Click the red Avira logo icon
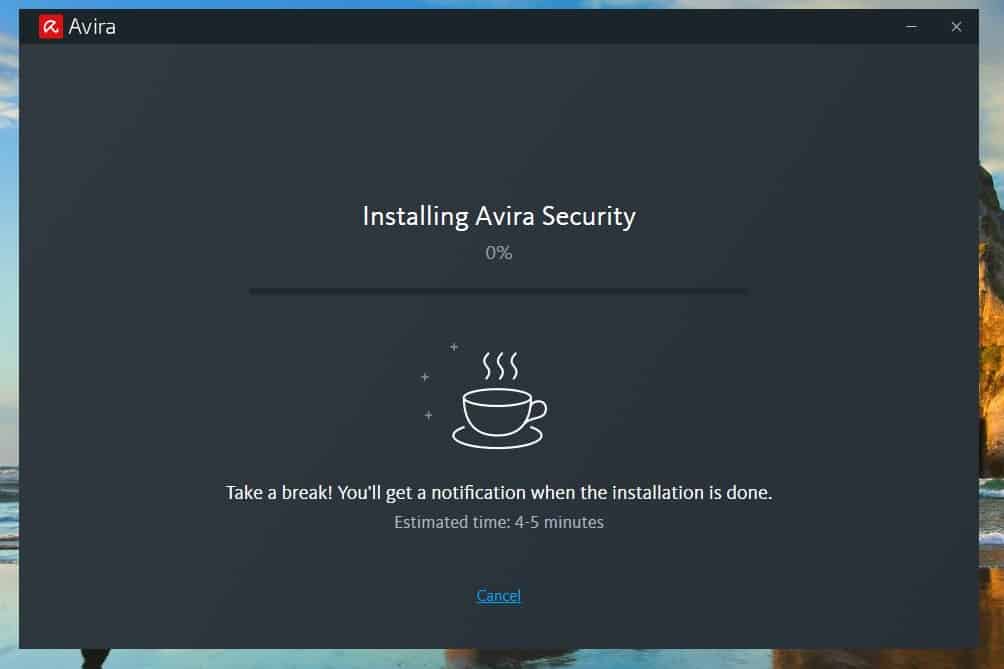Viewport: 1004px width, 669px height. tap(50, 27)
